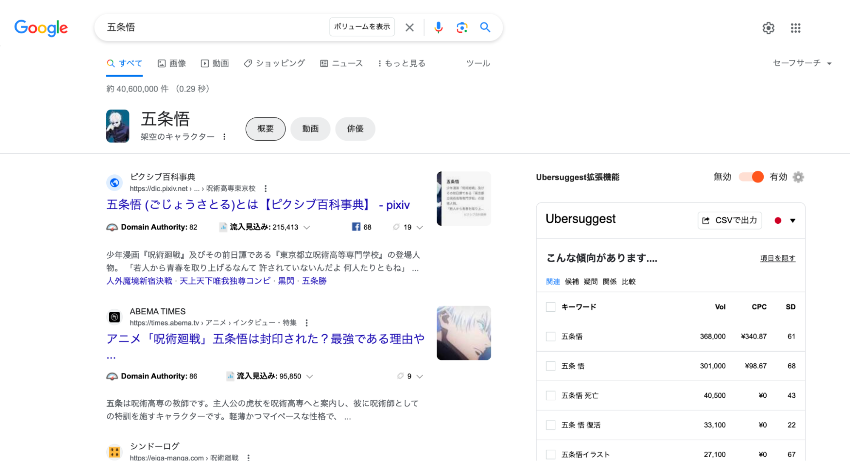
Task: Open もっと見る menu
Action: click(x=402, y=63)
